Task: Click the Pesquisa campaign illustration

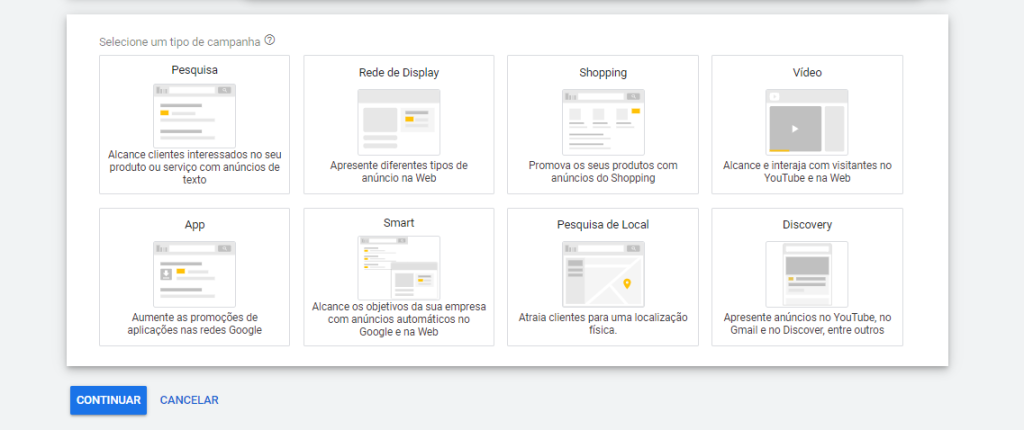Action: pyautogui.click(x=195, y=116)
